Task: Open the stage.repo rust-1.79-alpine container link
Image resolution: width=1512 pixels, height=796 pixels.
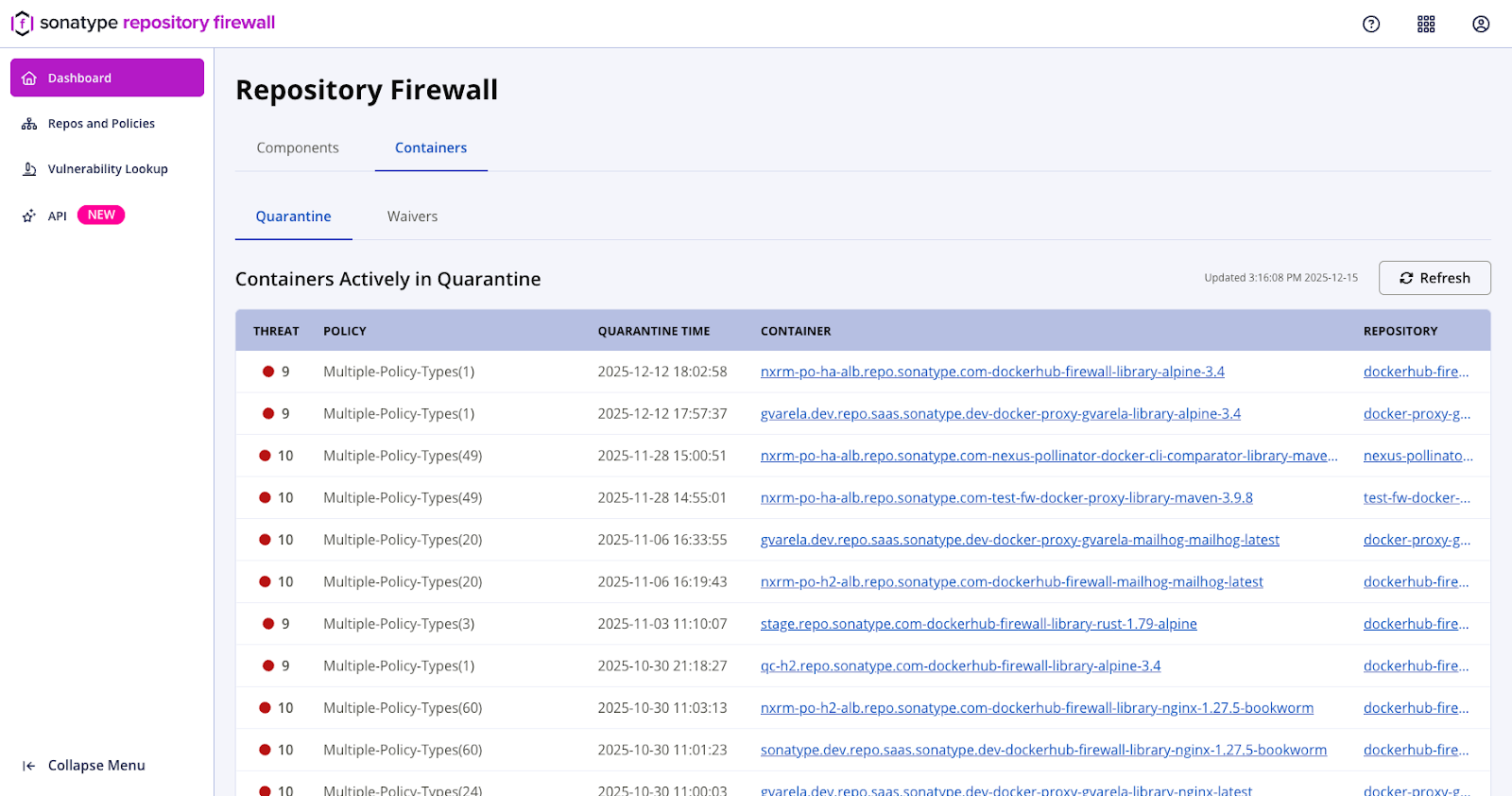Action: coord(978,624)
